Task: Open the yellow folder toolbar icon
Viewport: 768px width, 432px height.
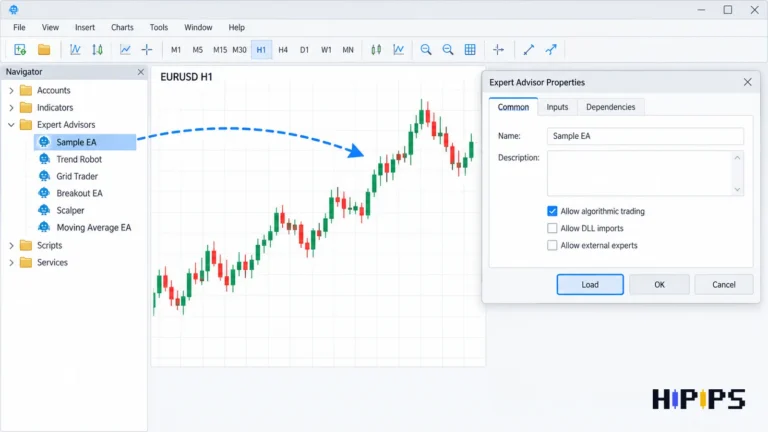Action: coord(44,49)
